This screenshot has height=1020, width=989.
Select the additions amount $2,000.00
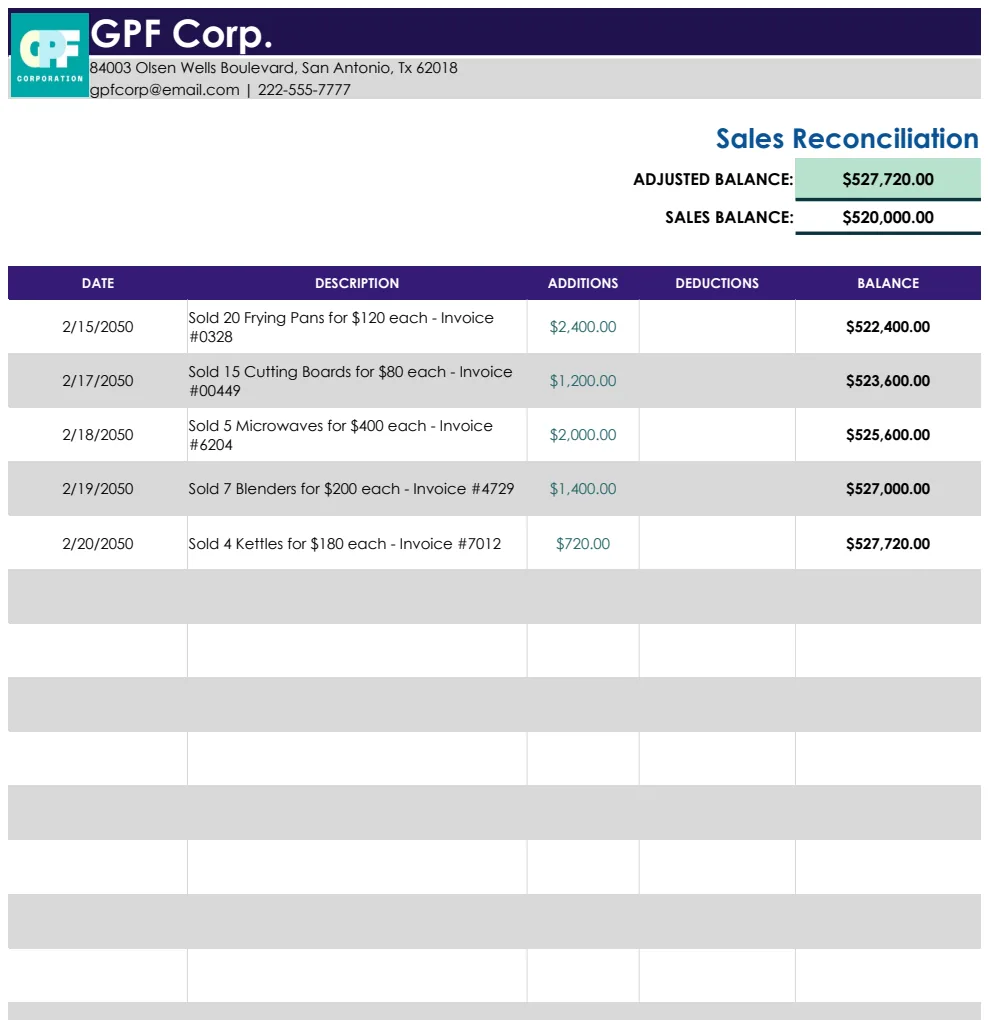pyautogui.click(x=582, y=435)
